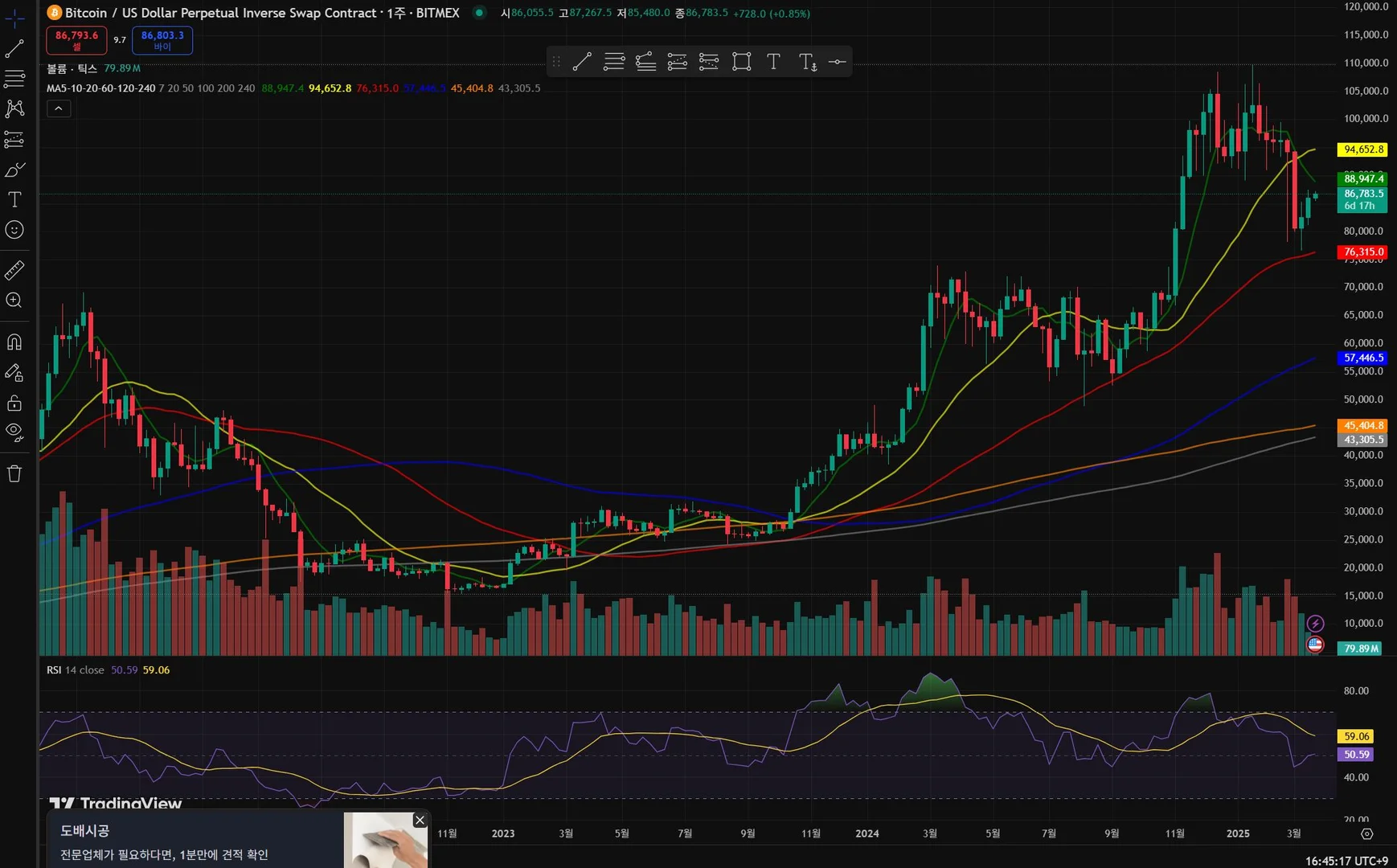Open the prediction and measurement tools in left sidebar
The height and width of the screenshot is (868, 1397).
[x=14, y=139]
